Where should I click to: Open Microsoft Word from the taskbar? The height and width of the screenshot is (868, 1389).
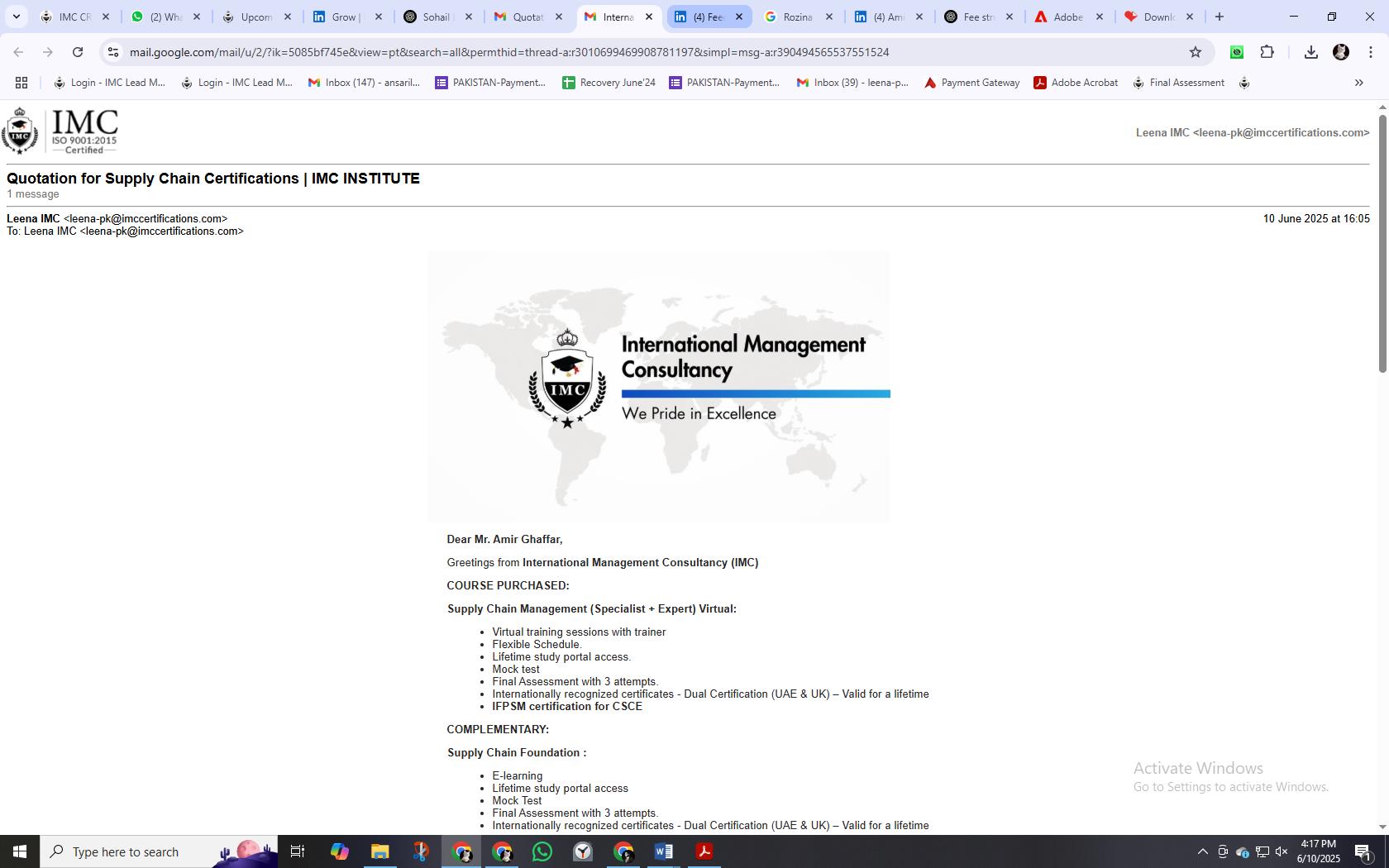(664, 851)
